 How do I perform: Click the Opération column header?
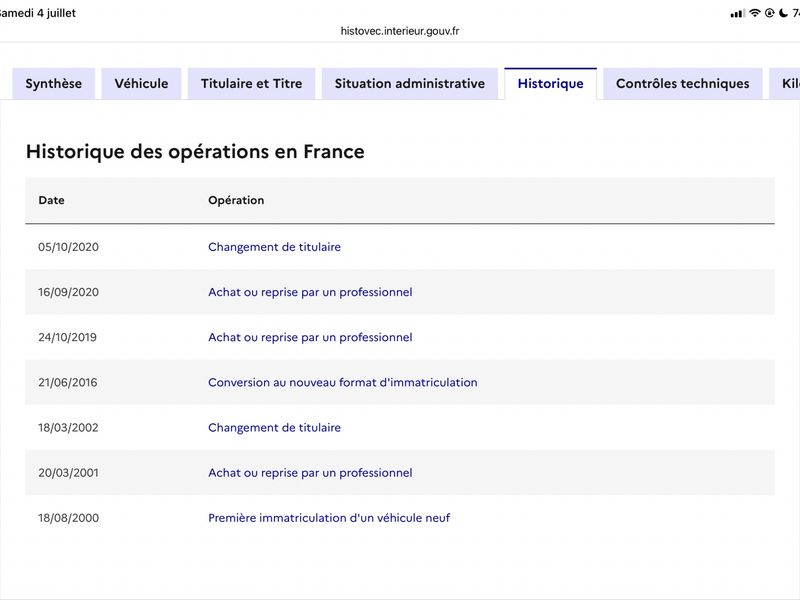click(x=236, y=200)
